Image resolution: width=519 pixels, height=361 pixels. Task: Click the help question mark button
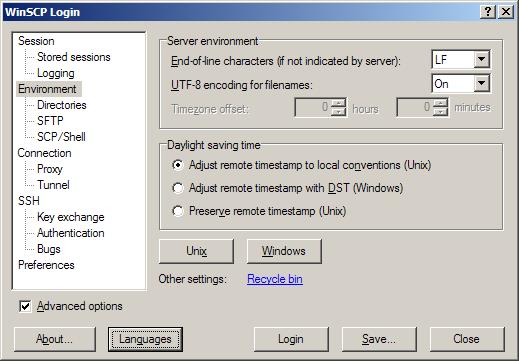(488, 12)
